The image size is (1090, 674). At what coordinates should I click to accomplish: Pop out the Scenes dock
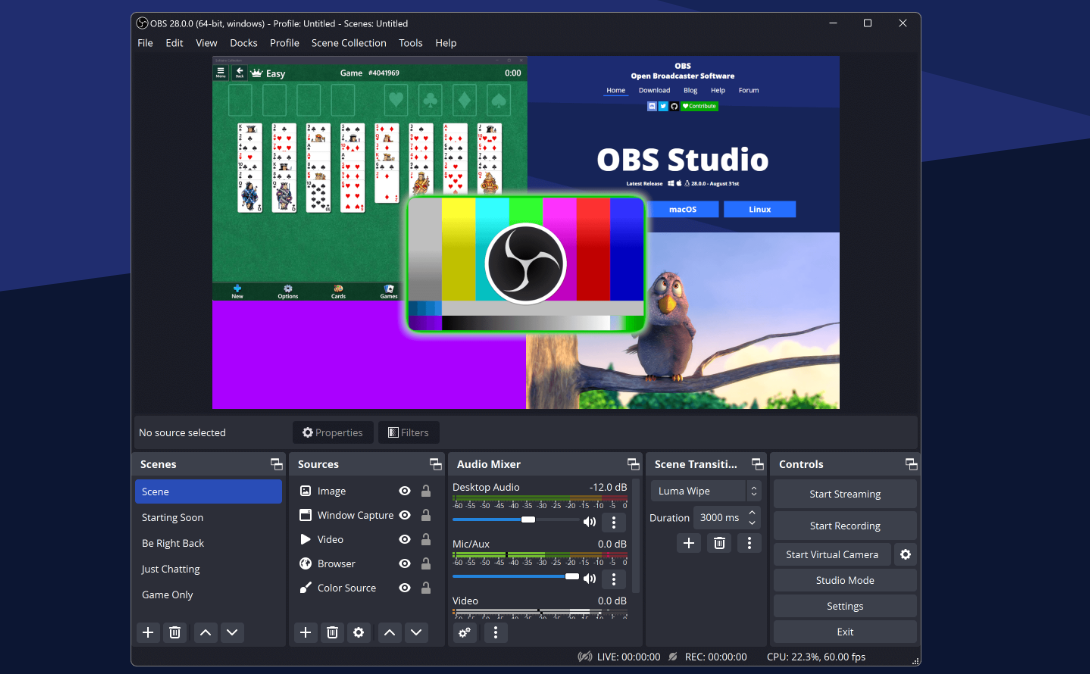click(277, 464)
